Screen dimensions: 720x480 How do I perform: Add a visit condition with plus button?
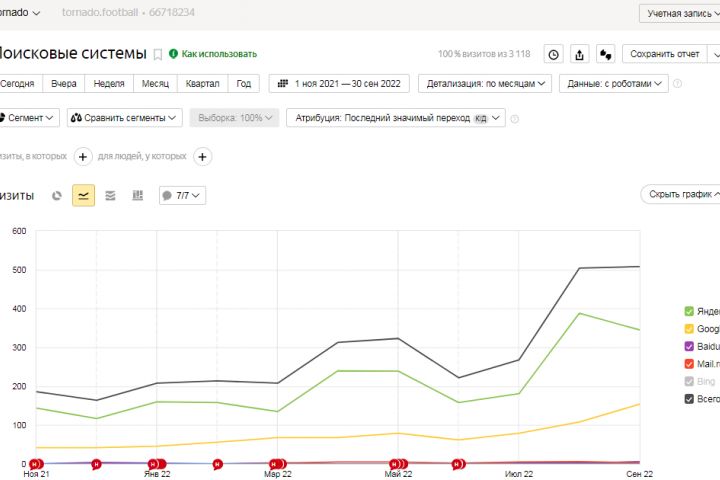point(83,157)
